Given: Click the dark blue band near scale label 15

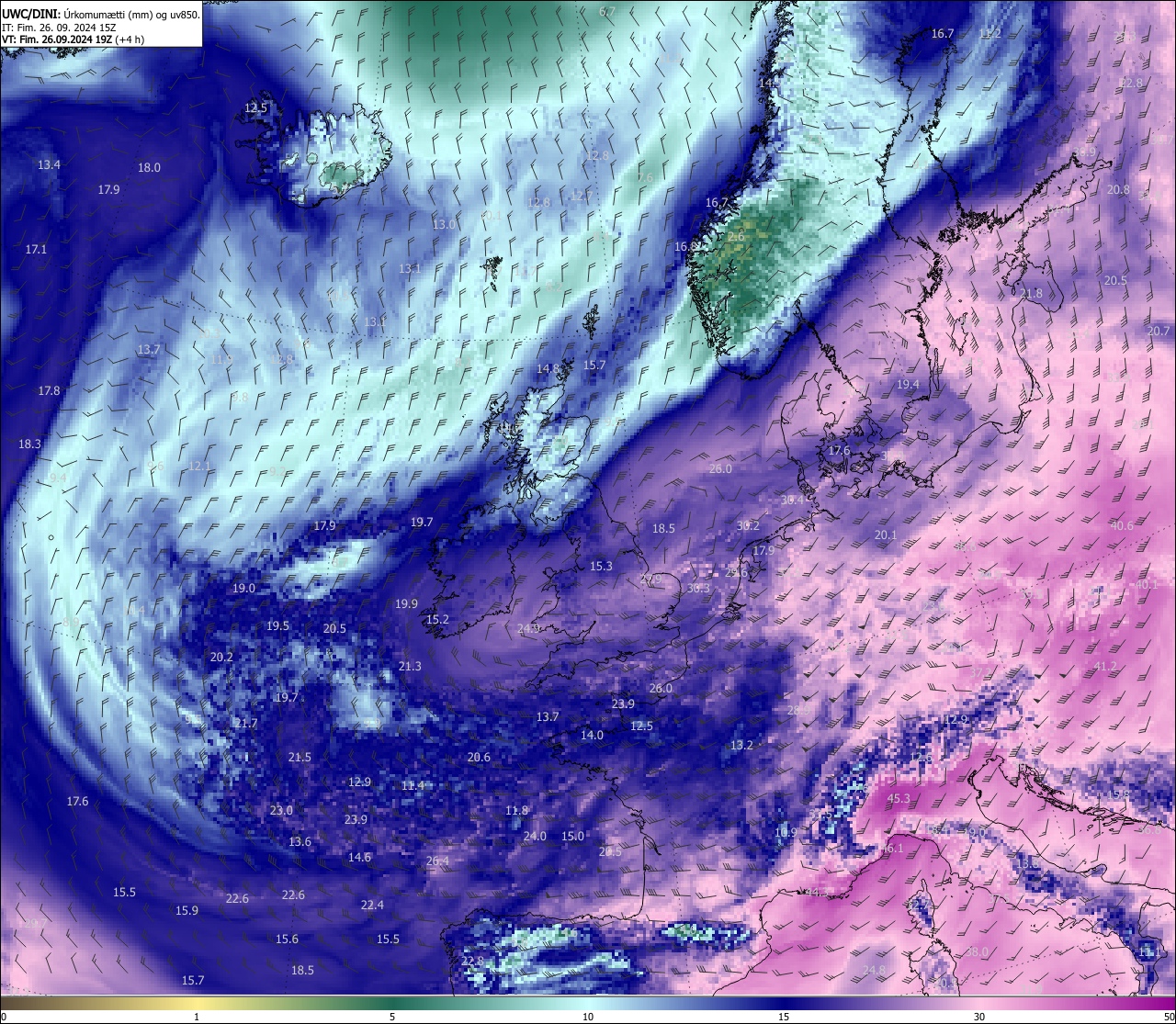Looking at the screenshot, I should point(784,1004).
